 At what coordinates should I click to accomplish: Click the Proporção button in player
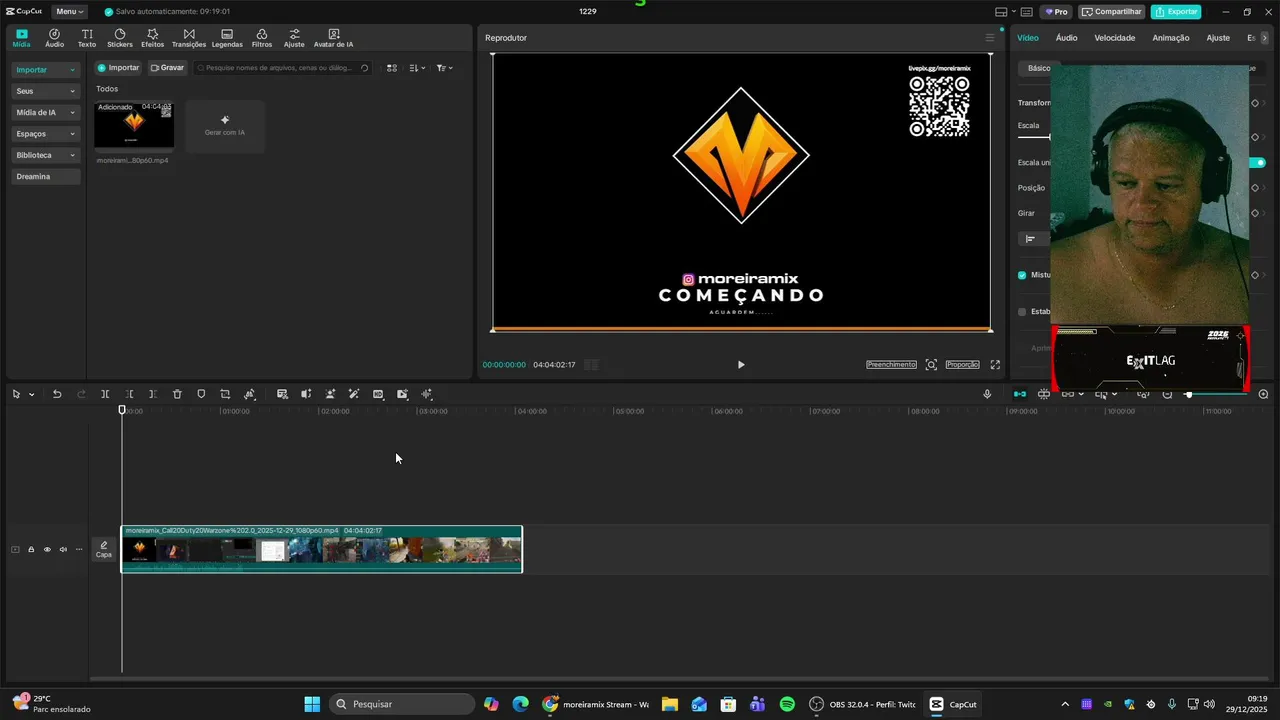tap(962, 365)
